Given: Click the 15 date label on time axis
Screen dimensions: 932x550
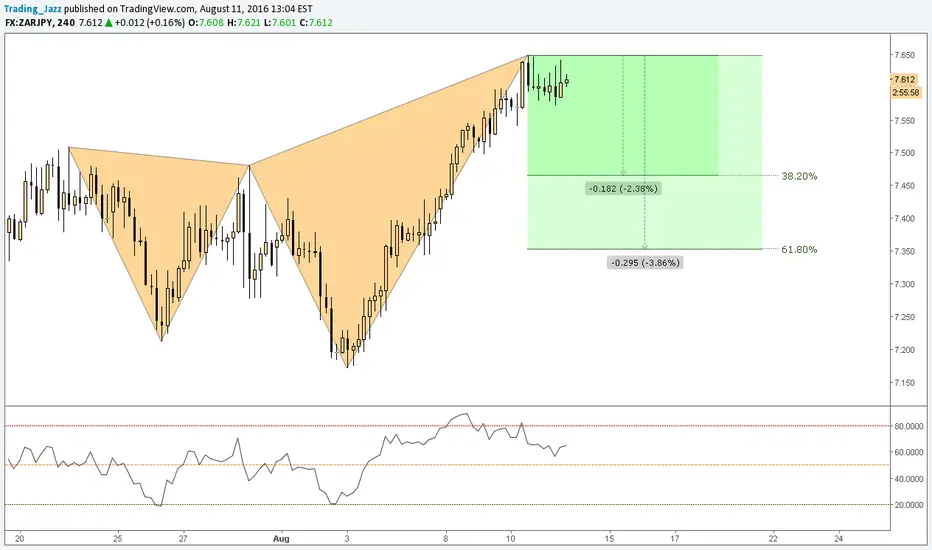Looking at the screenshot, I should coord(609,539).
